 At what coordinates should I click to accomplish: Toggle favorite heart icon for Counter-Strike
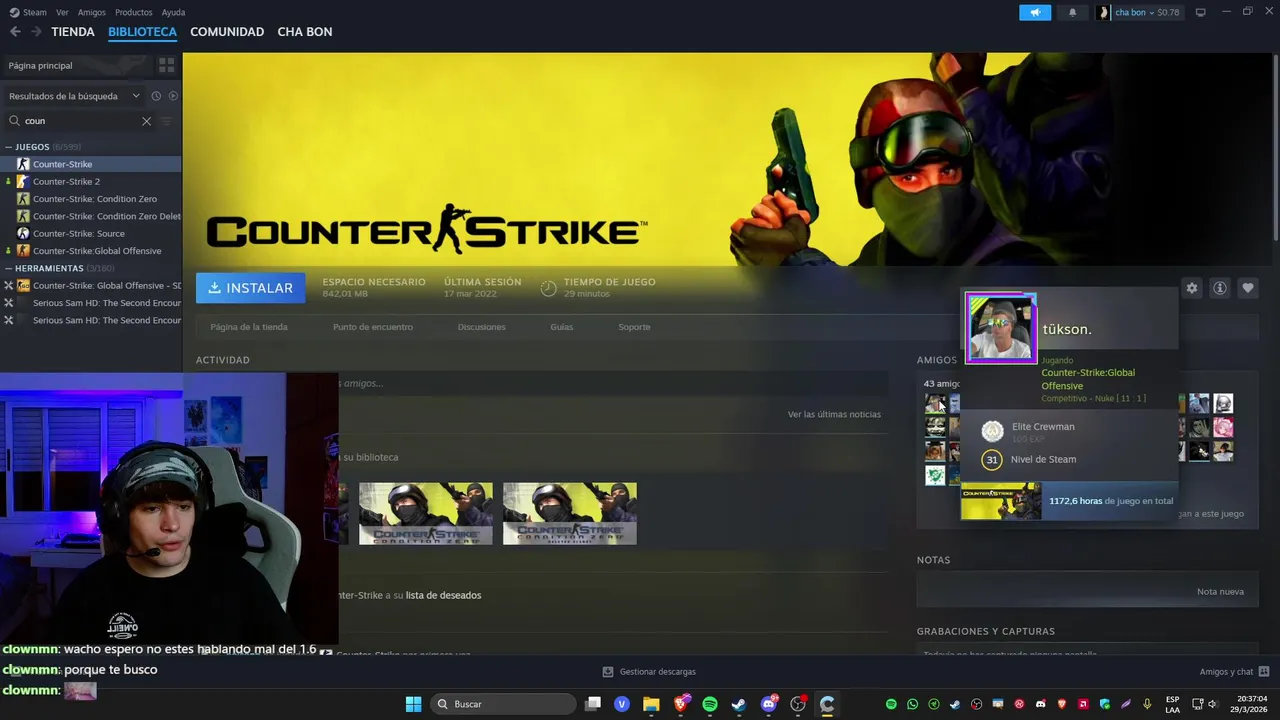[x=1248, y=288]
